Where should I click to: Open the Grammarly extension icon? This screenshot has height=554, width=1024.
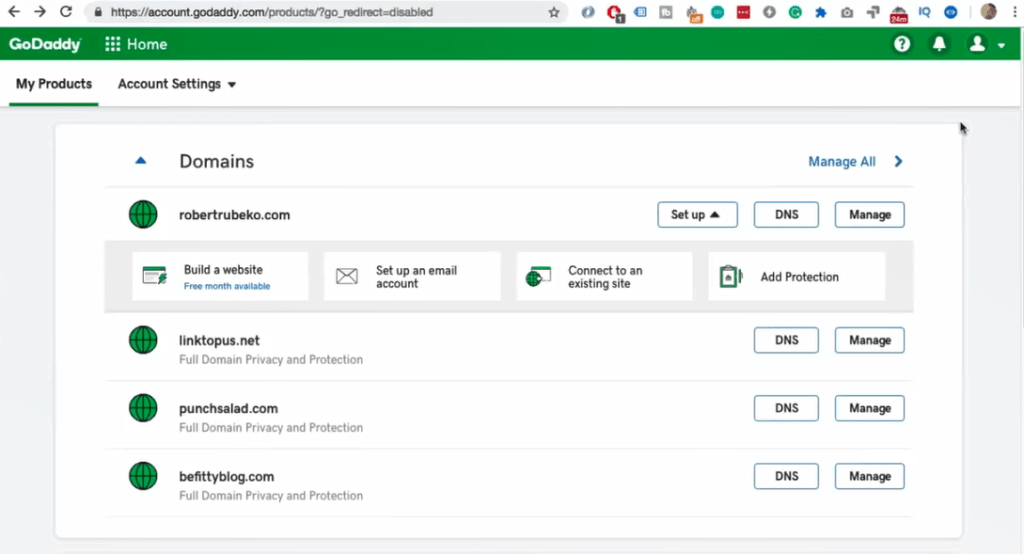coord(795,12)
